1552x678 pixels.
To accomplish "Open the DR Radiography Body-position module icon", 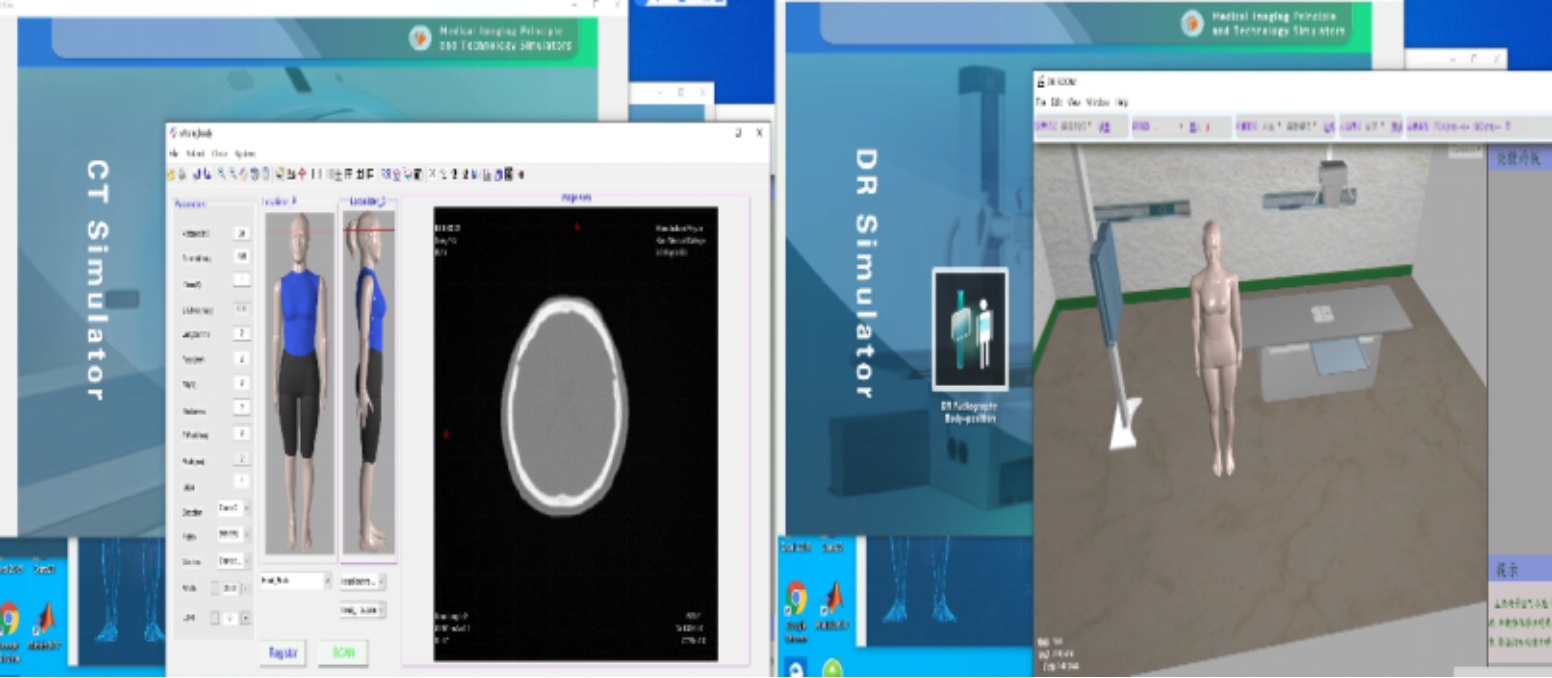I will pos(970,329).
